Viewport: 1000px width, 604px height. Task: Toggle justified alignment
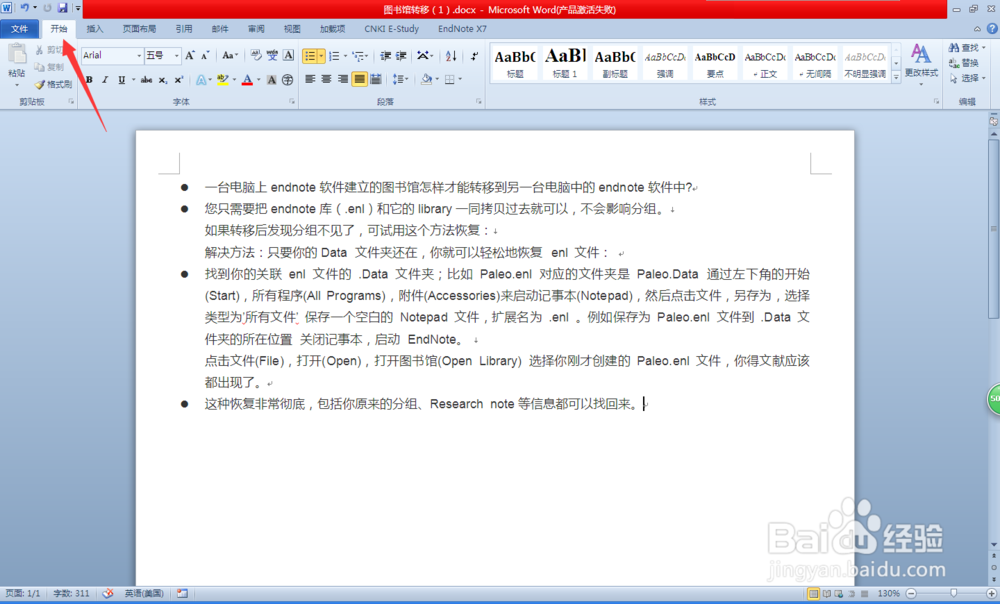pyautogui.click(x=359, y=79)
